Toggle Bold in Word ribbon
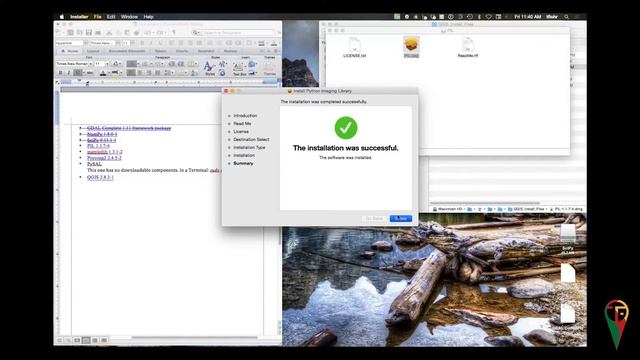The image size is (640, 360). [60, 73]
